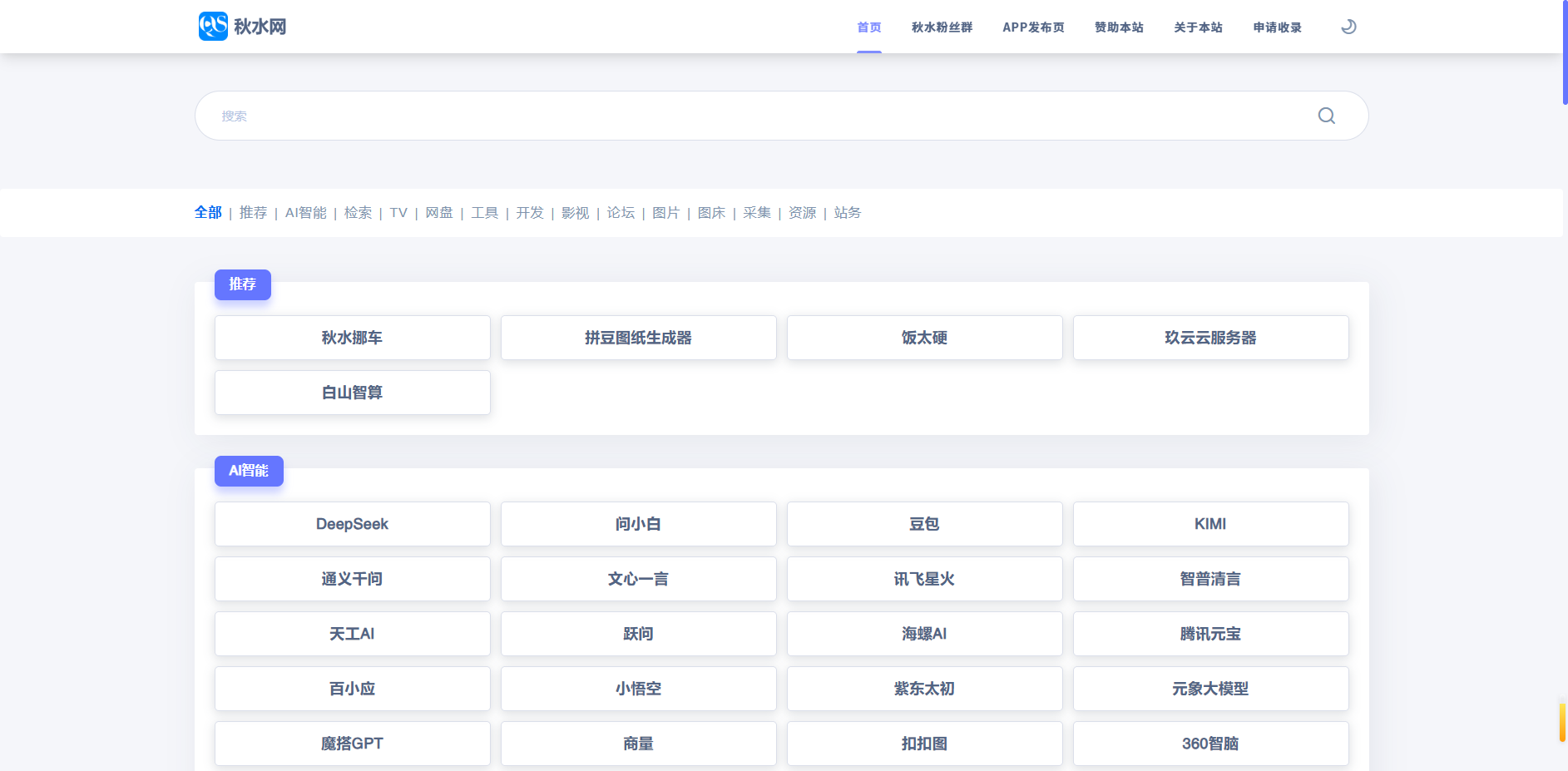
Task: Open the 饭太硬 link card
Action: 925,338
